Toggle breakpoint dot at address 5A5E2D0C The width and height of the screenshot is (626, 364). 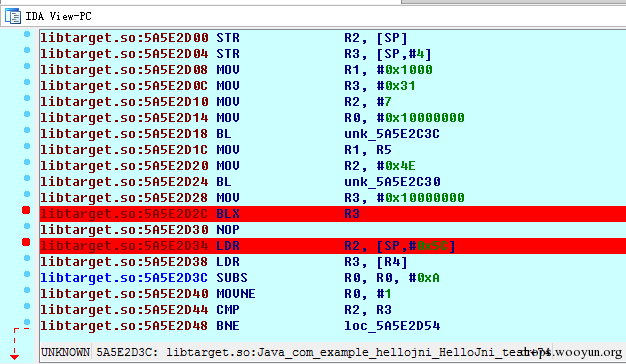coord(27,82)
